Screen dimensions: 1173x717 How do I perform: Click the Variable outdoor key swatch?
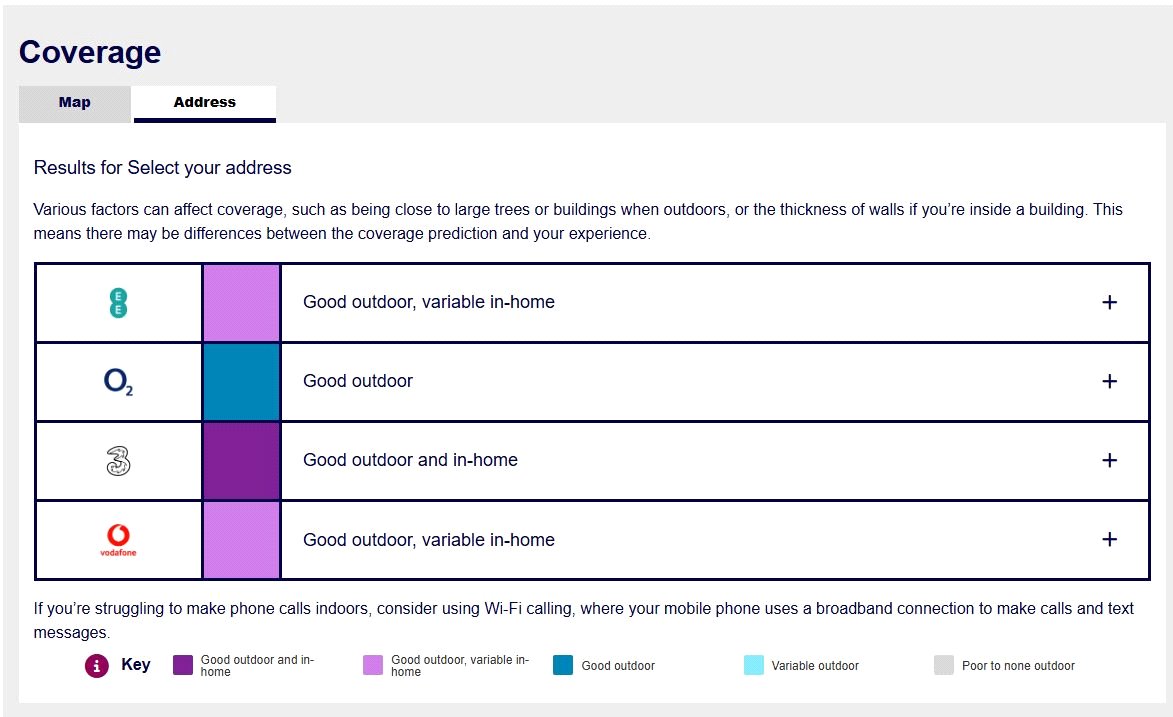[753, 665]
